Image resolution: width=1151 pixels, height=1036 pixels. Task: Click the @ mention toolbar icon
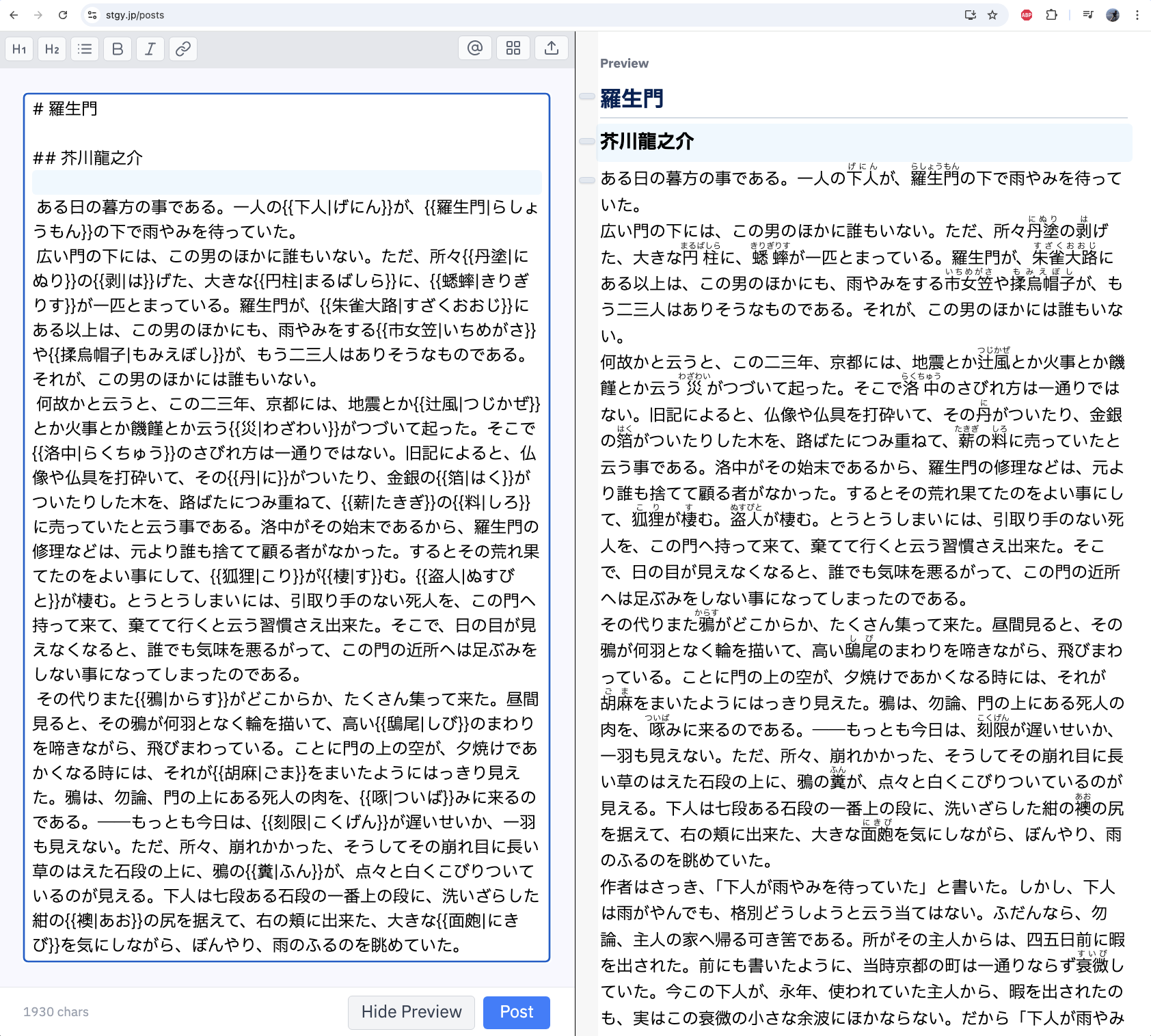(475, 48)
